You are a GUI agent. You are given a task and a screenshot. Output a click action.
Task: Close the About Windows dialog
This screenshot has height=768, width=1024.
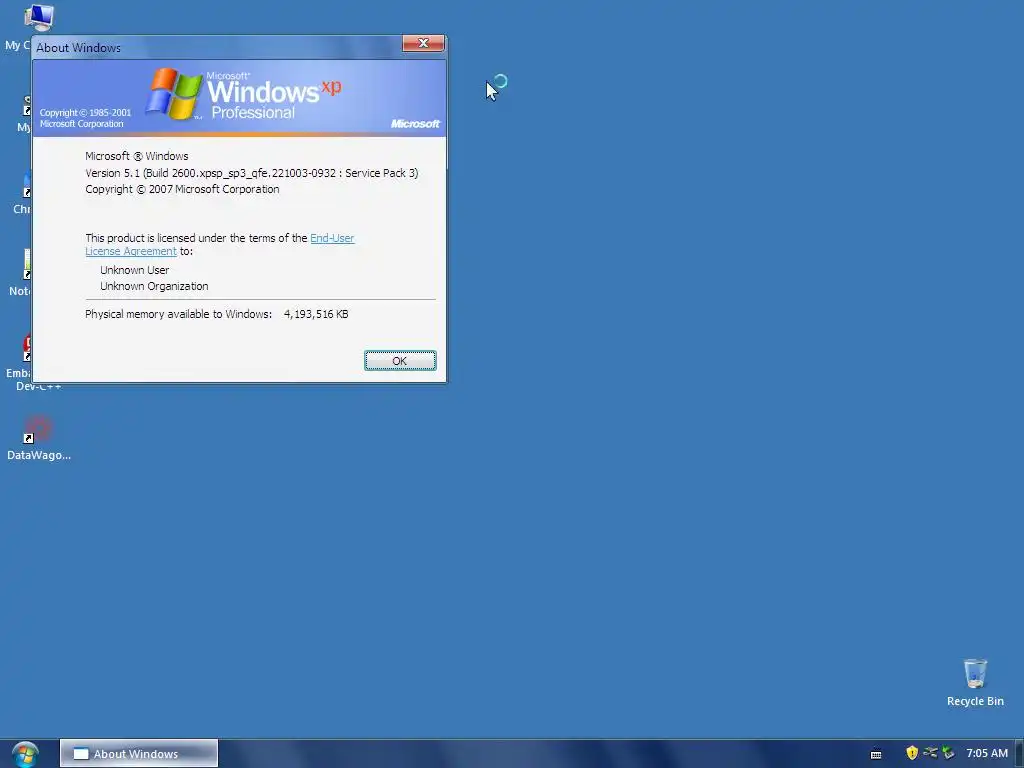pos(423,43)
